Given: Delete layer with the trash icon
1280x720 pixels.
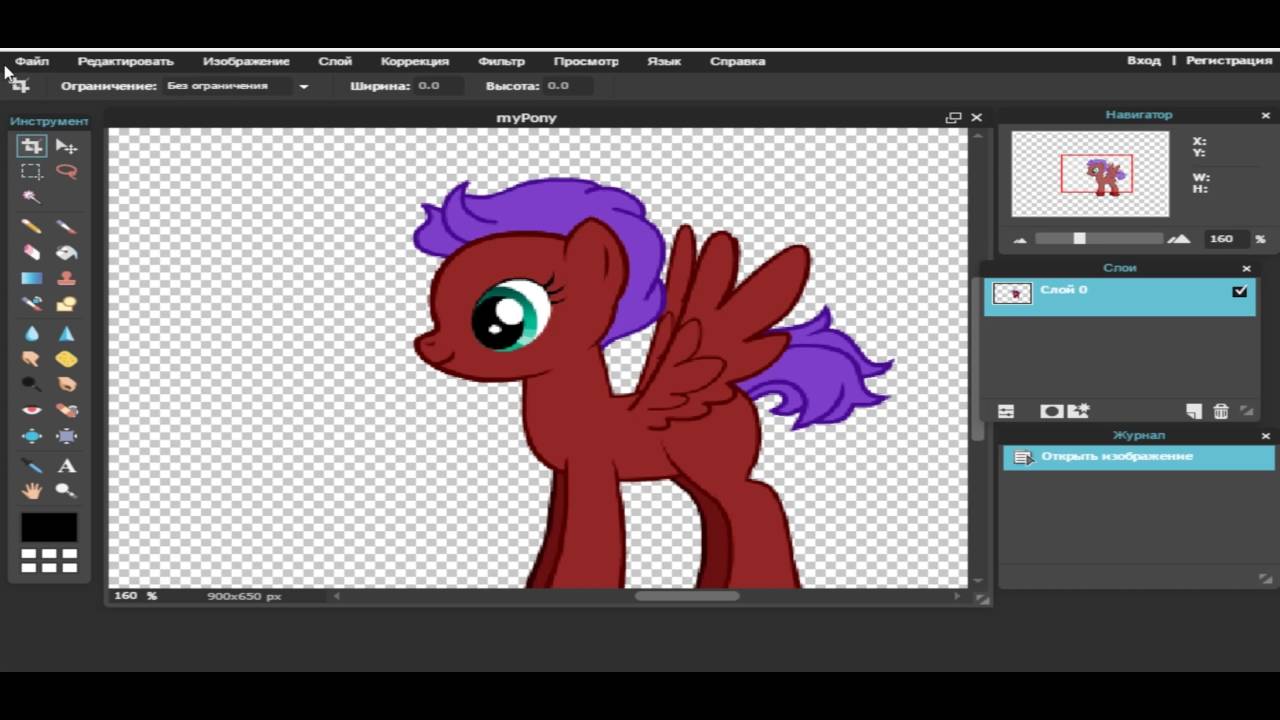Looking at the screenshot, I should (1221, 411).
